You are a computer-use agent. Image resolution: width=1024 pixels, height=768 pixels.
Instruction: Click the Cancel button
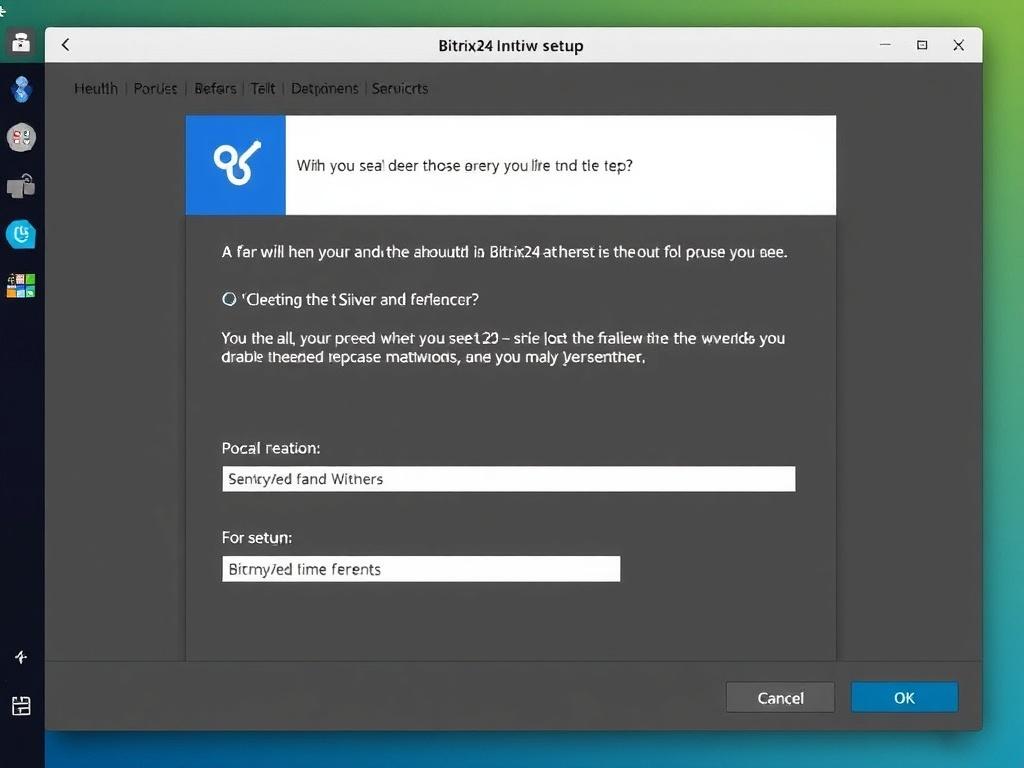780,697
